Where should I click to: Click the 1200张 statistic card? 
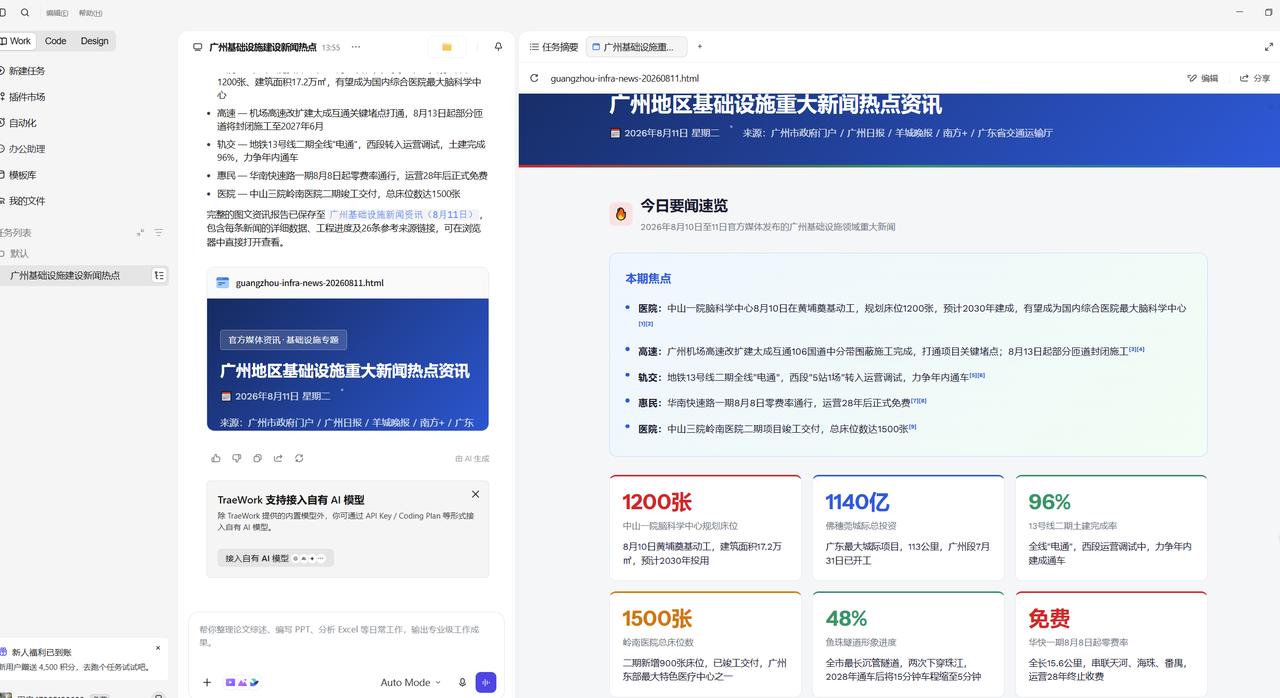pyautogui.click(x=705, y=528)
